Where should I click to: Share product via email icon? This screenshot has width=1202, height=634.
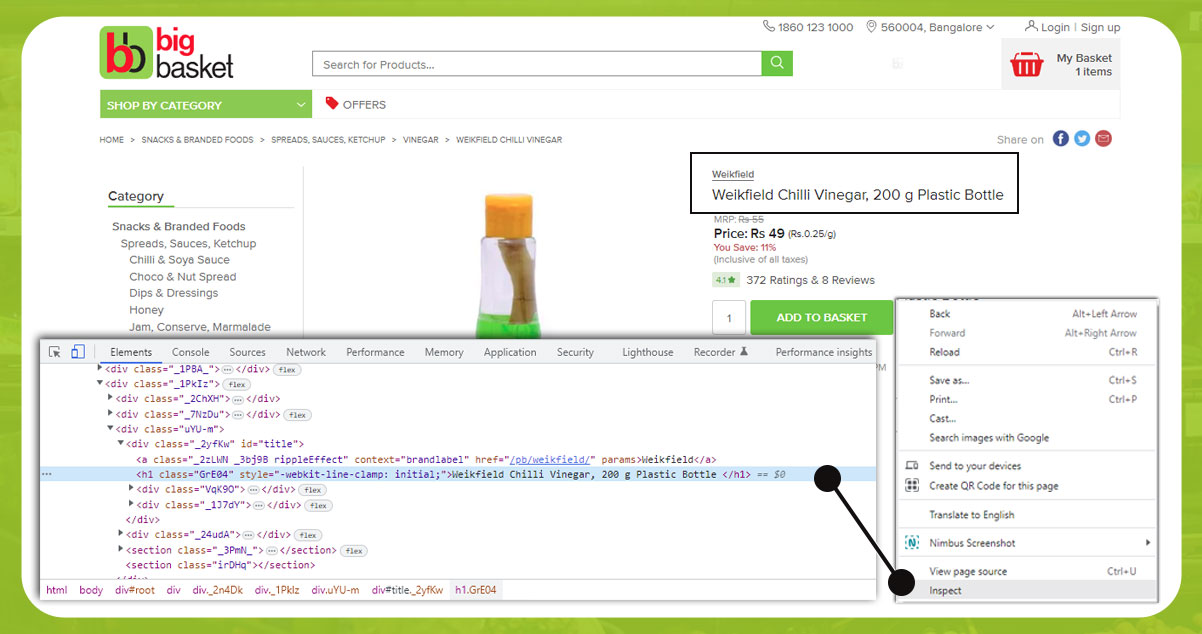pyautogui.click(x=1104, y=139)
